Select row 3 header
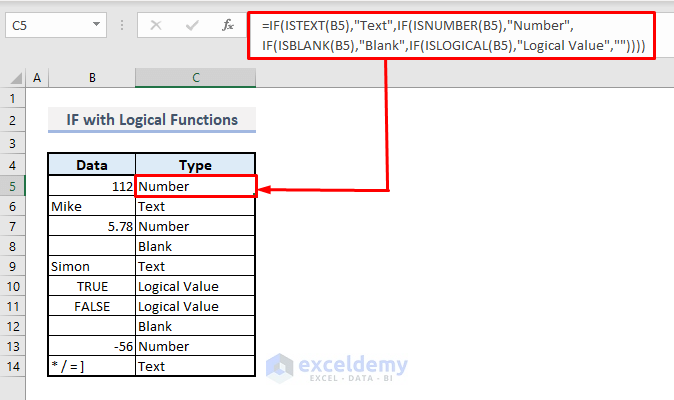Viewport: 674px width, 400px height. 12,143
